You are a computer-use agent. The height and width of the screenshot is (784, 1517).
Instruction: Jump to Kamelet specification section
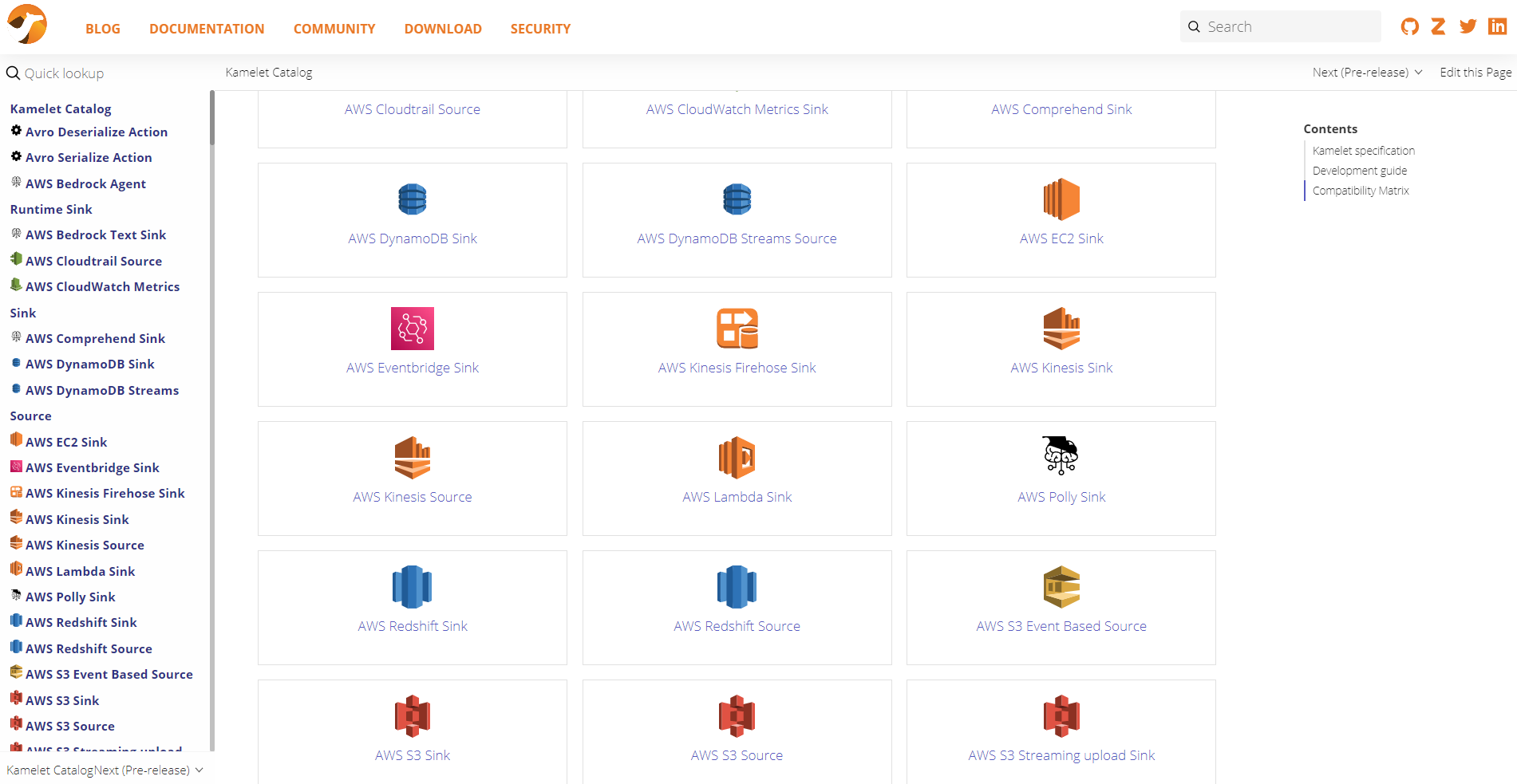click(x=1364, y=151)
